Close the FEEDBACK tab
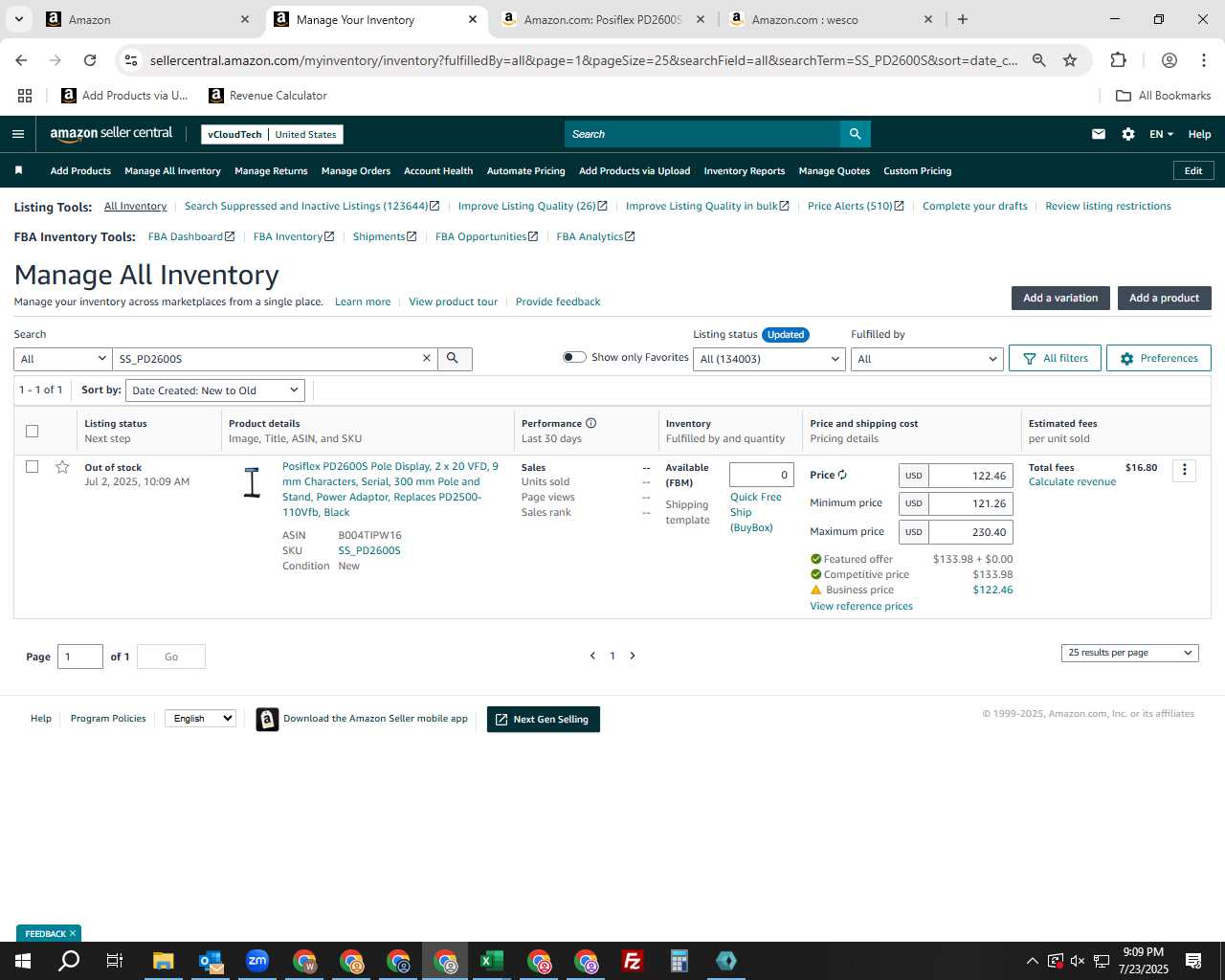 pyautogui.click(x=72, y=933)
